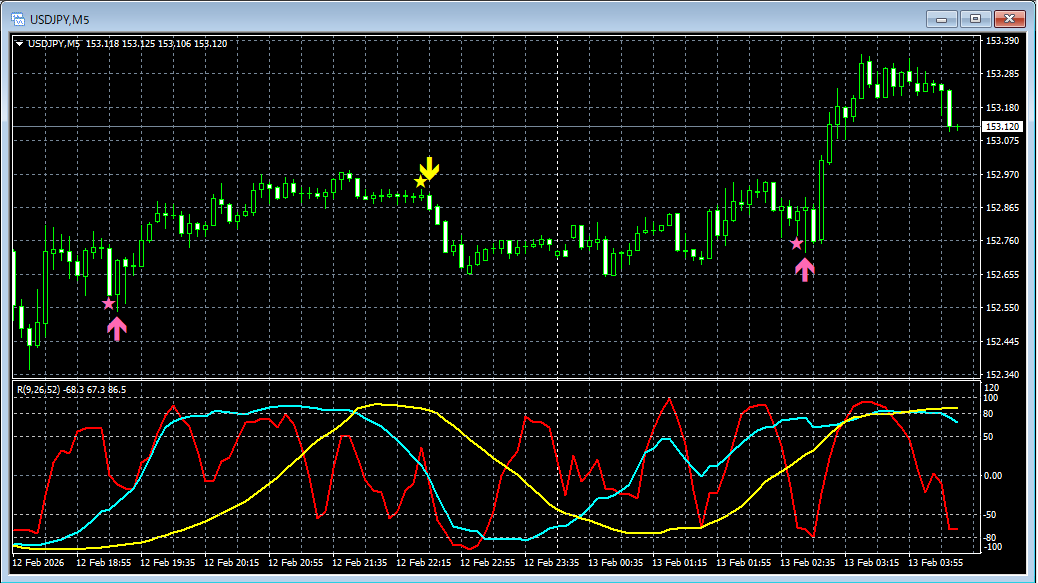
Task: Click the 13 Feb 03:55 time label
Action: point(935,562)
